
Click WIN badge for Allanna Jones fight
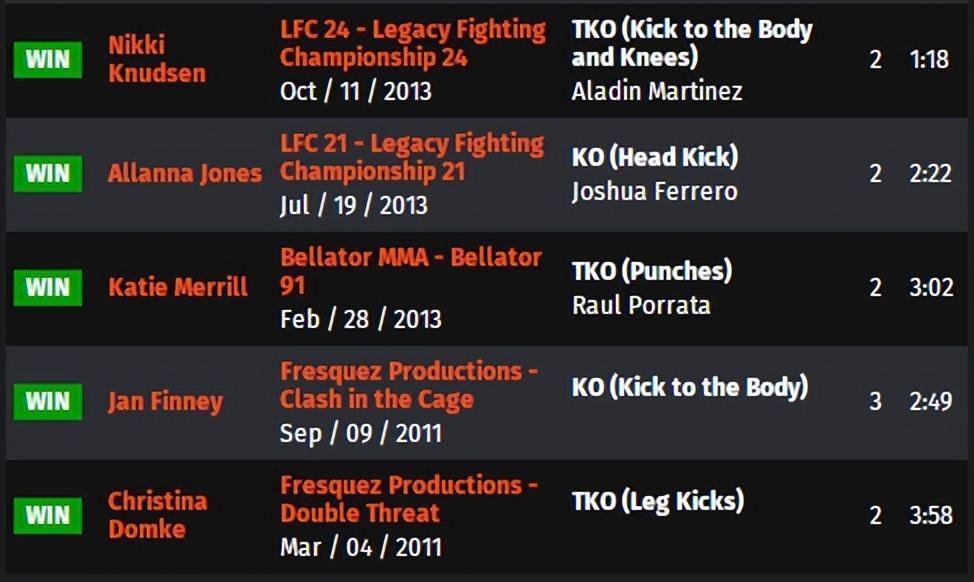pos(48,173)
